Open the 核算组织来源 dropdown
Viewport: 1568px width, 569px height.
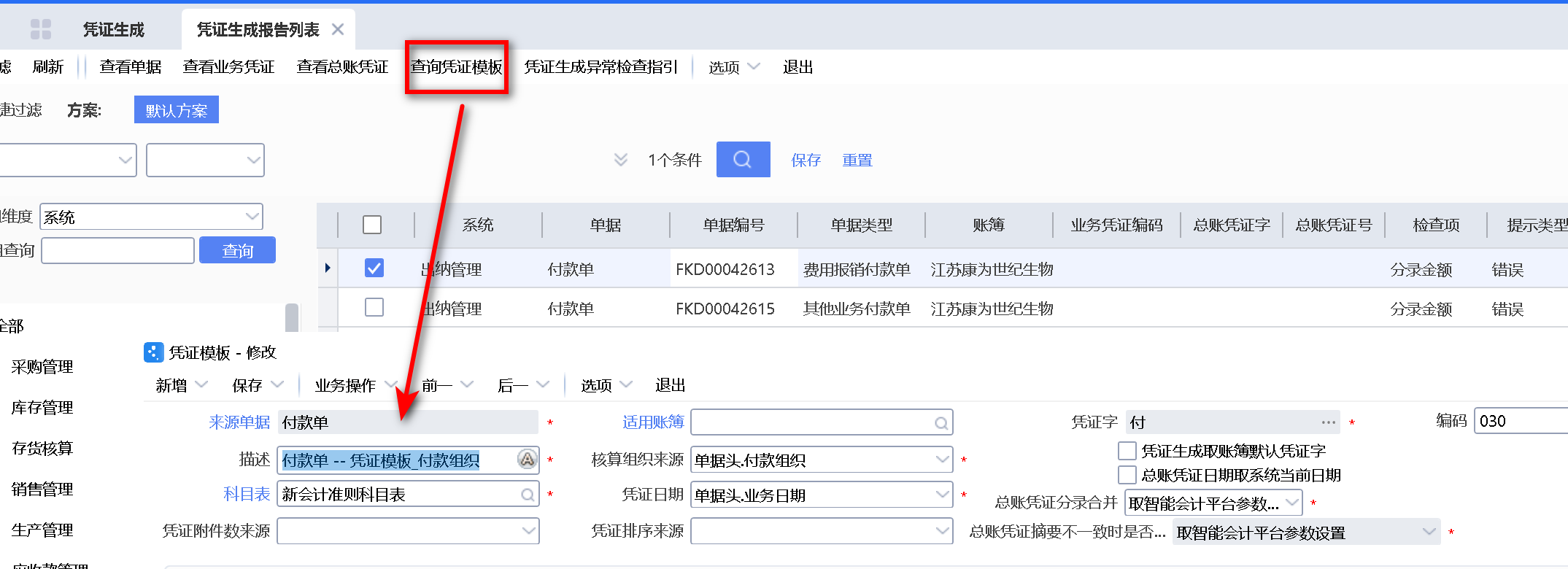pos(942,460)
